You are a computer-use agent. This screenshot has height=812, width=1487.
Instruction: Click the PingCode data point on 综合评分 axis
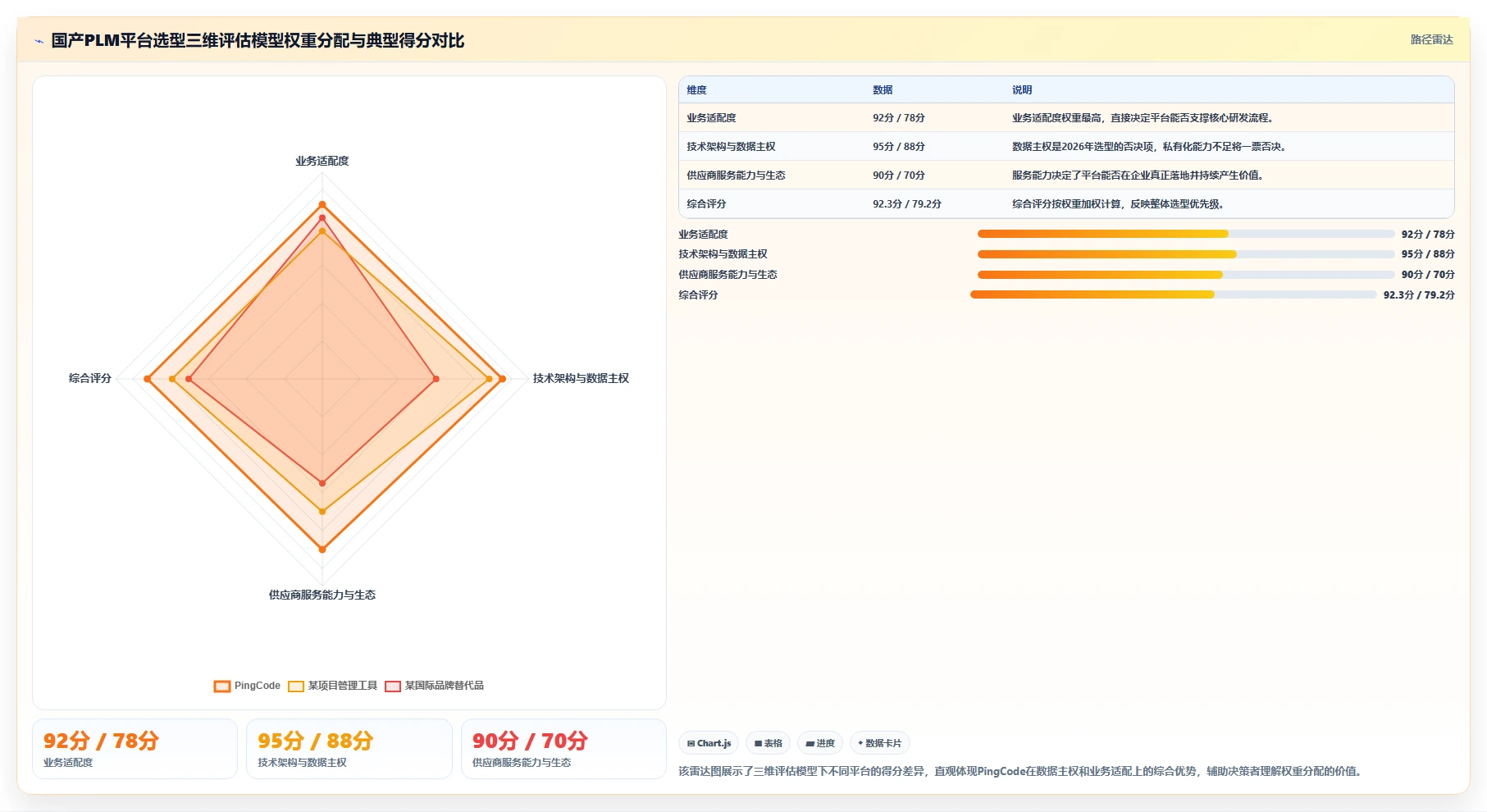tap(148, 379)
